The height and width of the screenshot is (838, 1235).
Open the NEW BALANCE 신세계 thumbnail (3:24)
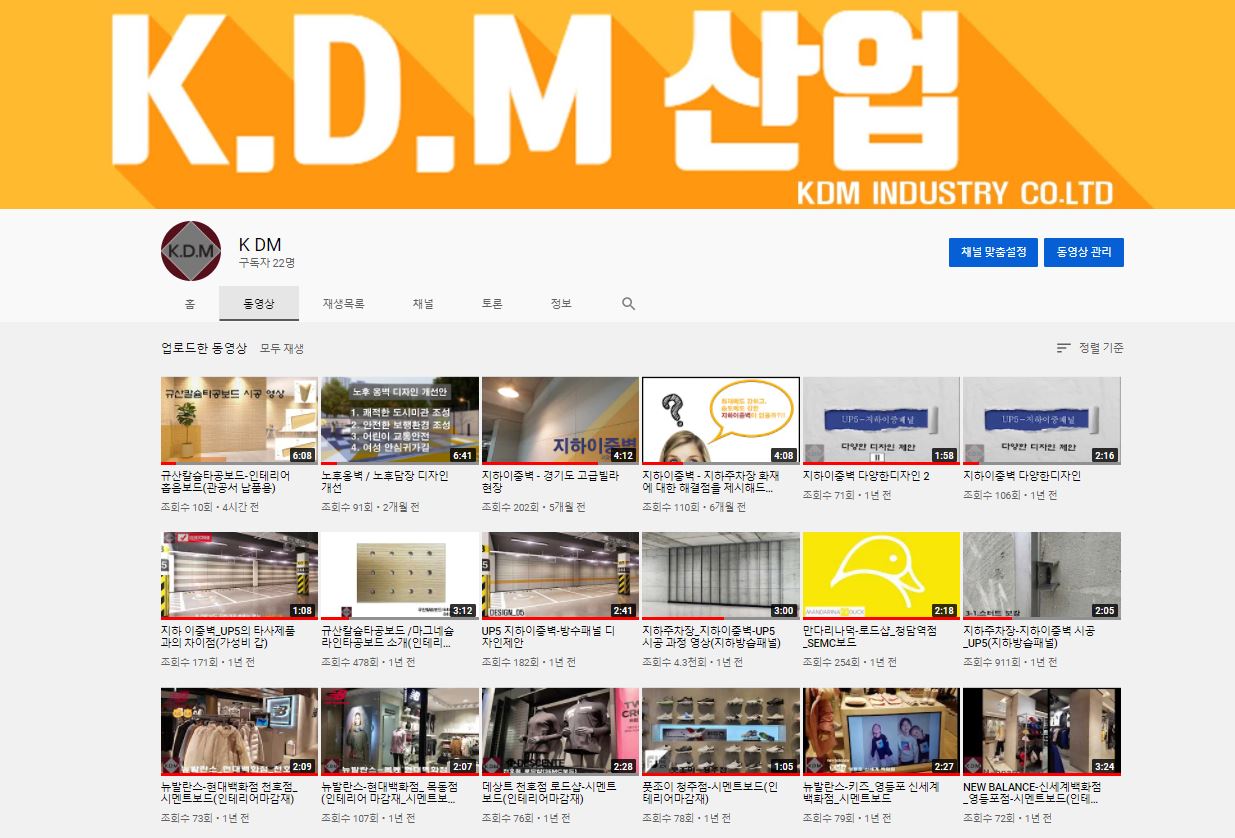1042,732
